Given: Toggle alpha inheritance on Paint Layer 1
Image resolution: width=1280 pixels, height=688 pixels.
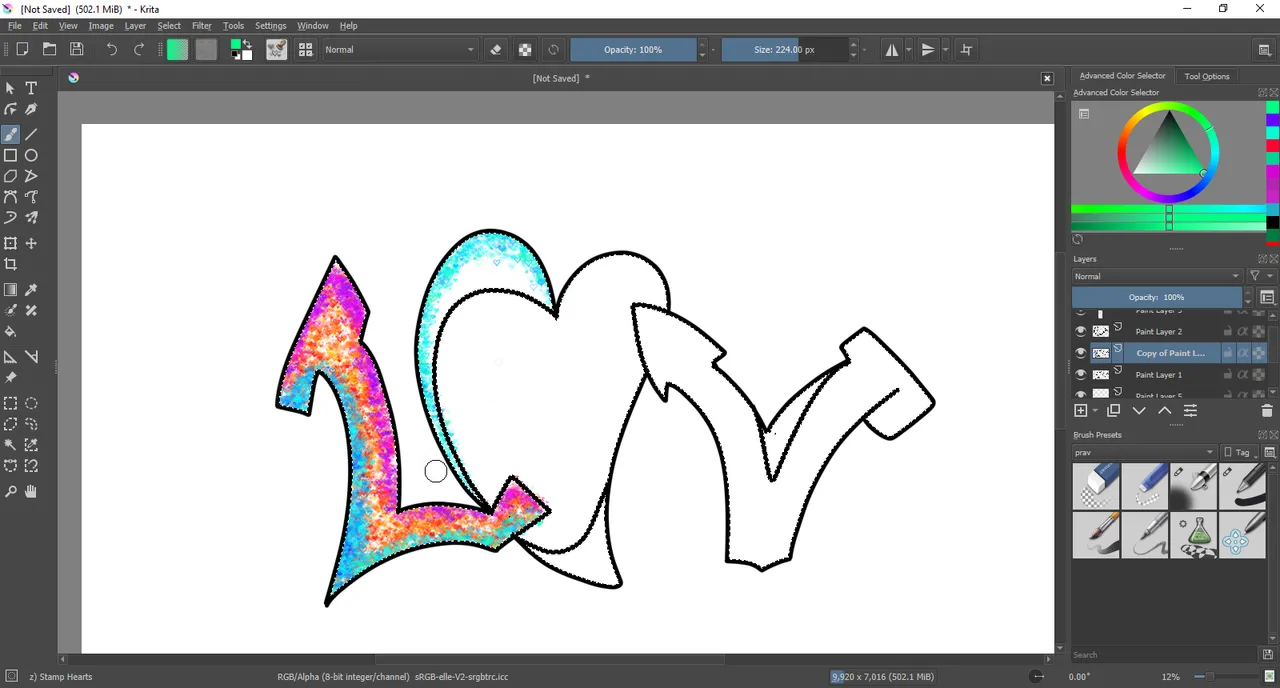Looking at the screenshot, I should click(x=1243, y=375).
